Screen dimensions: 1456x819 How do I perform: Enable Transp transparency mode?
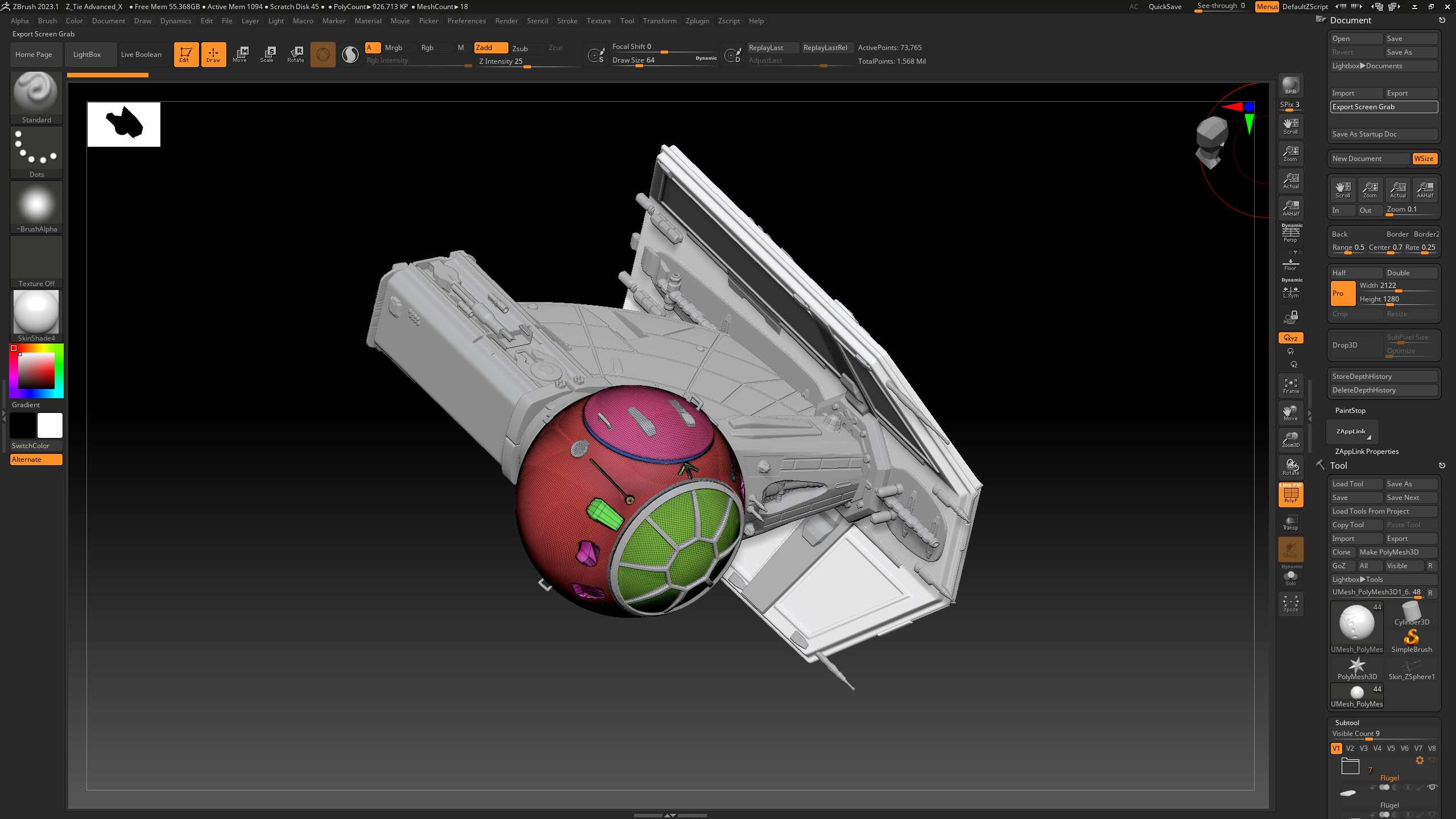[1290, 522]
